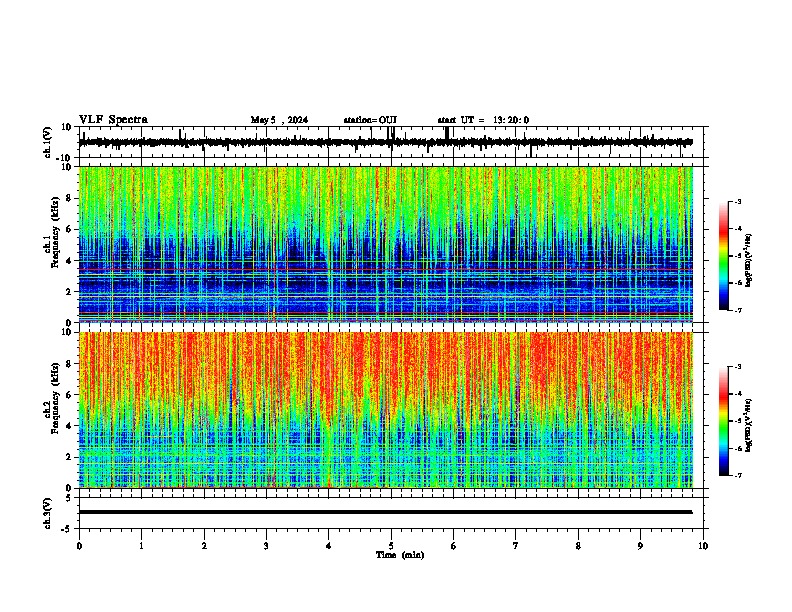Click the ch.2 spectrogram color bar
Image resolution: width=792 pixels, height=612 pixels.
(x=723, y=421)
